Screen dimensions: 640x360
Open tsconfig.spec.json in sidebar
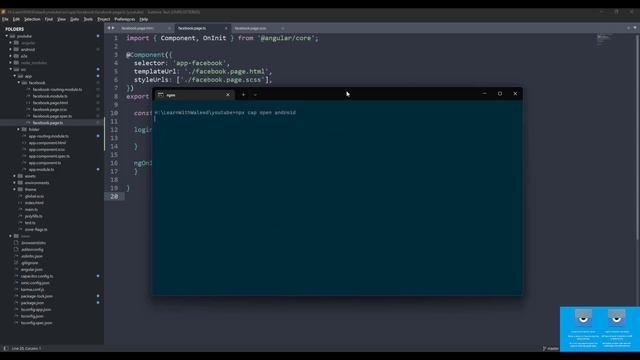pyautogui.click(x=36, y=323)
